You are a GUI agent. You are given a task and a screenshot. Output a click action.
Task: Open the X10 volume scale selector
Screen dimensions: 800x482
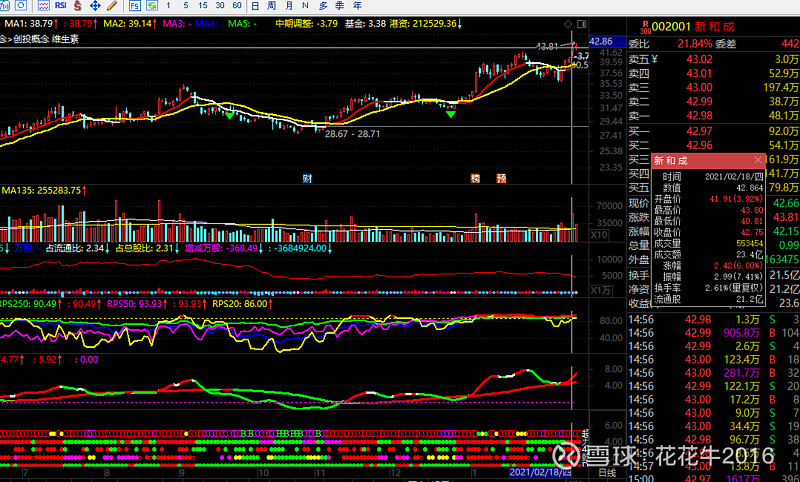[598, 235]
